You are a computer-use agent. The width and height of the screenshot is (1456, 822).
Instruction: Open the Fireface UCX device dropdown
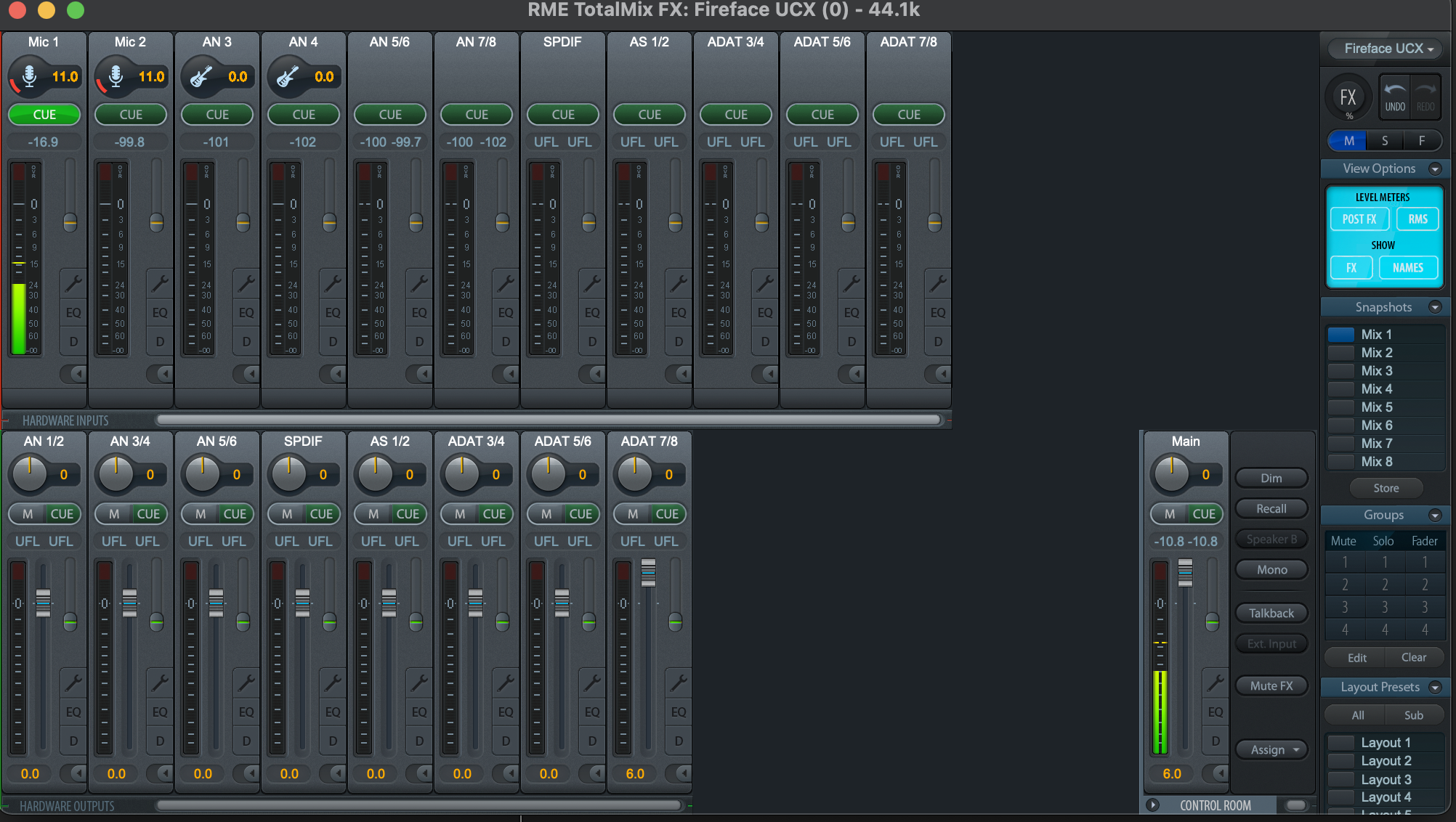coord(1387,49)
